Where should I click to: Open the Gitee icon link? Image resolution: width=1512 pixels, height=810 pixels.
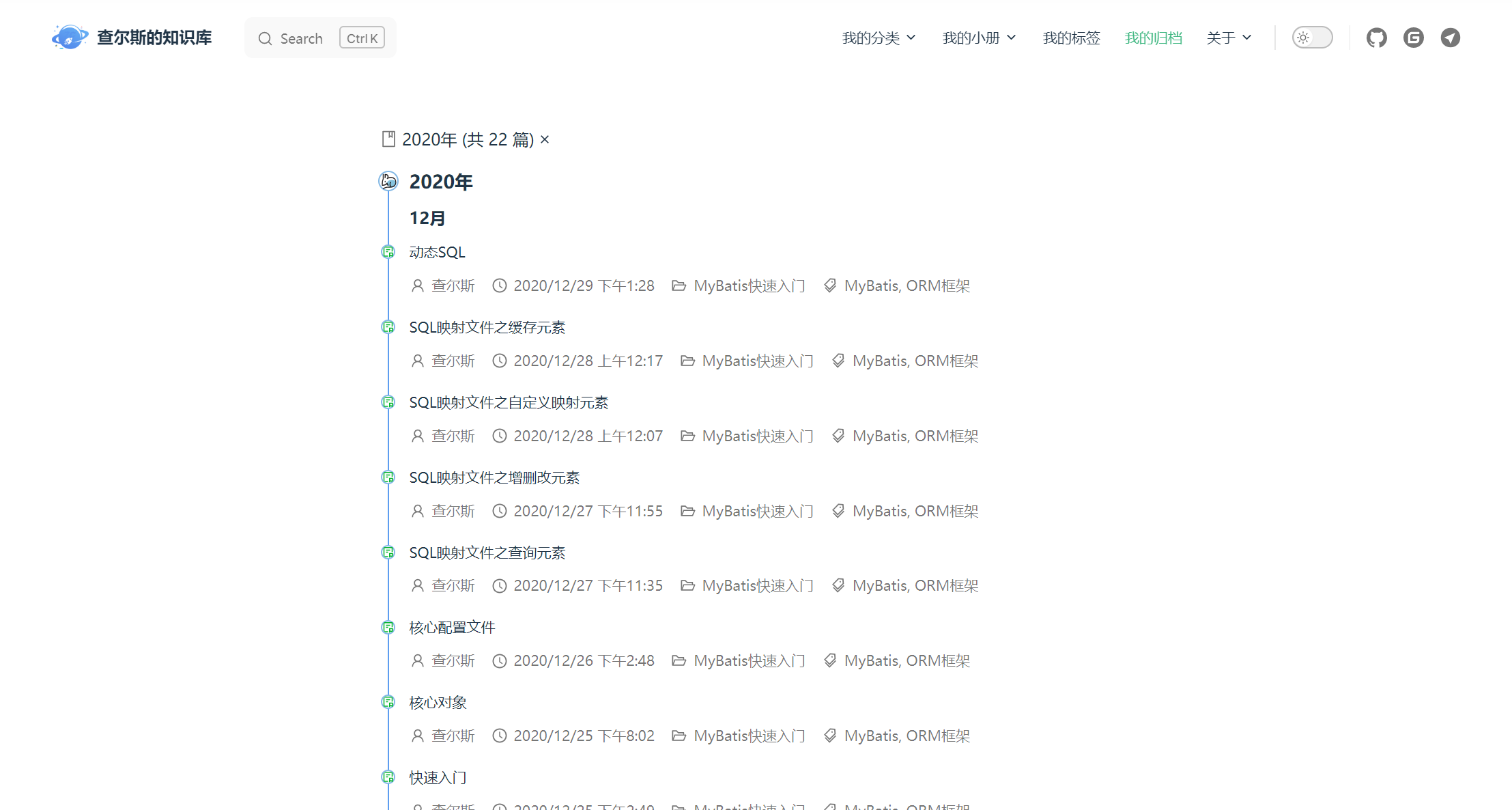[x=1413, y=38]
